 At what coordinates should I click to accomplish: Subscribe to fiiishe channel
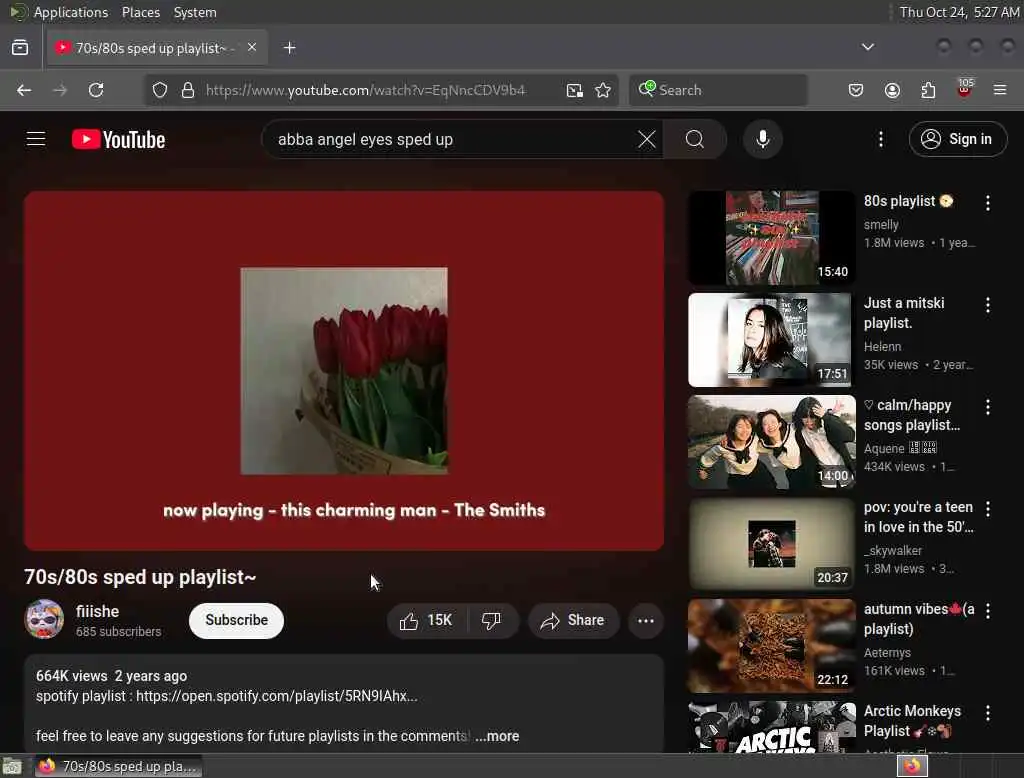(x=236, y=620)
